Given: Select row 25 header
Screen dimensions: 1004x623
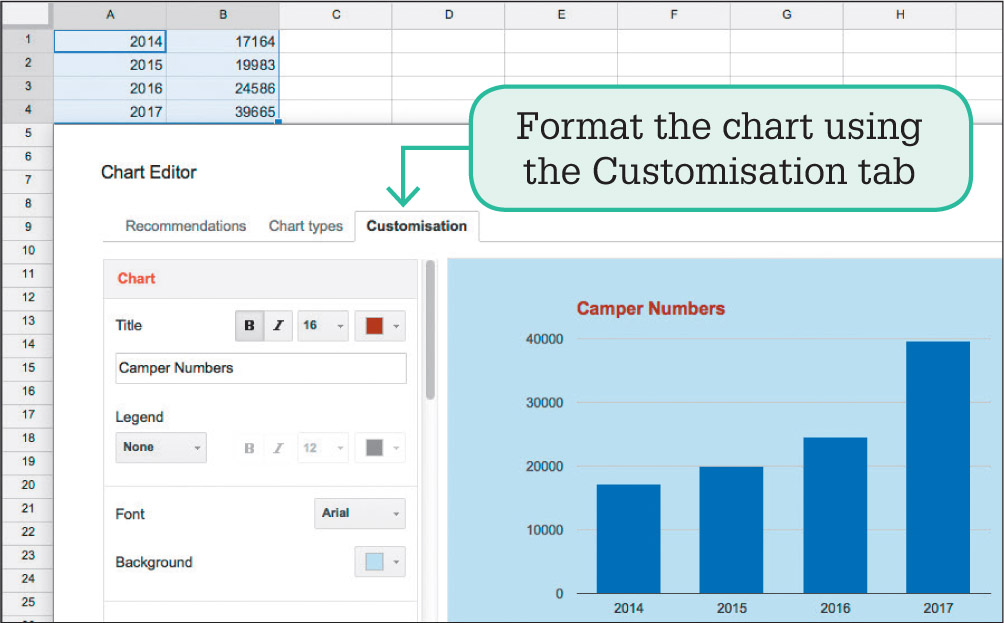Looking at the screenshot, I should click(28, 603).
